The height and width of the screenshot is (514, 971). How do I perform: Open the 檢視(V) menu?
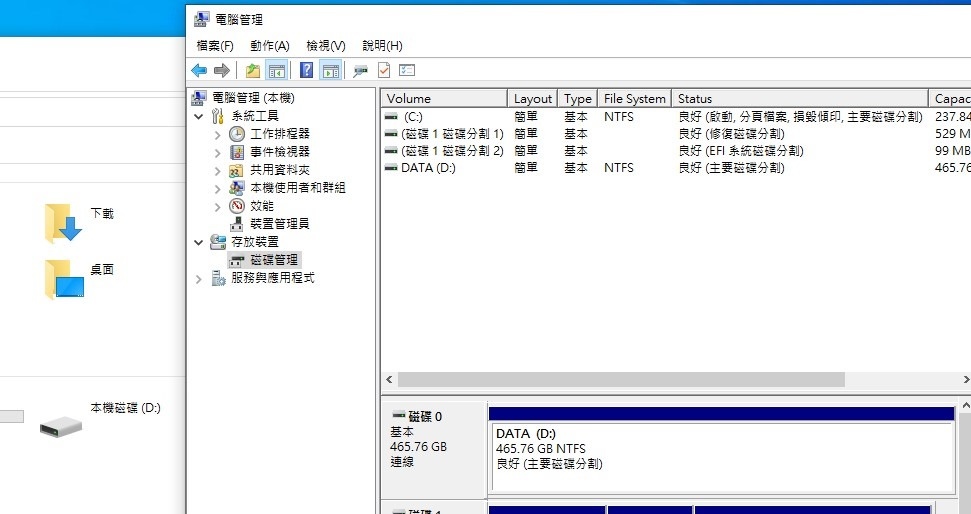pyautogui.click(x=326, y=46)
